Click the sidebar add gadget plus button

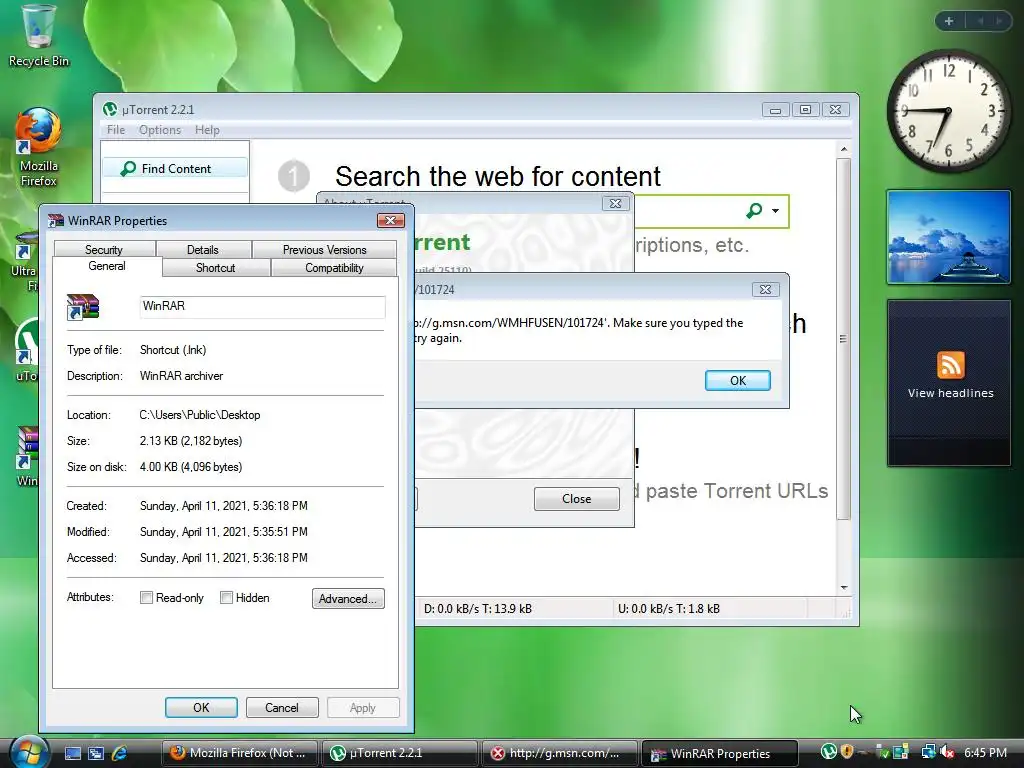pyautogui.click(x=949, y=21)
